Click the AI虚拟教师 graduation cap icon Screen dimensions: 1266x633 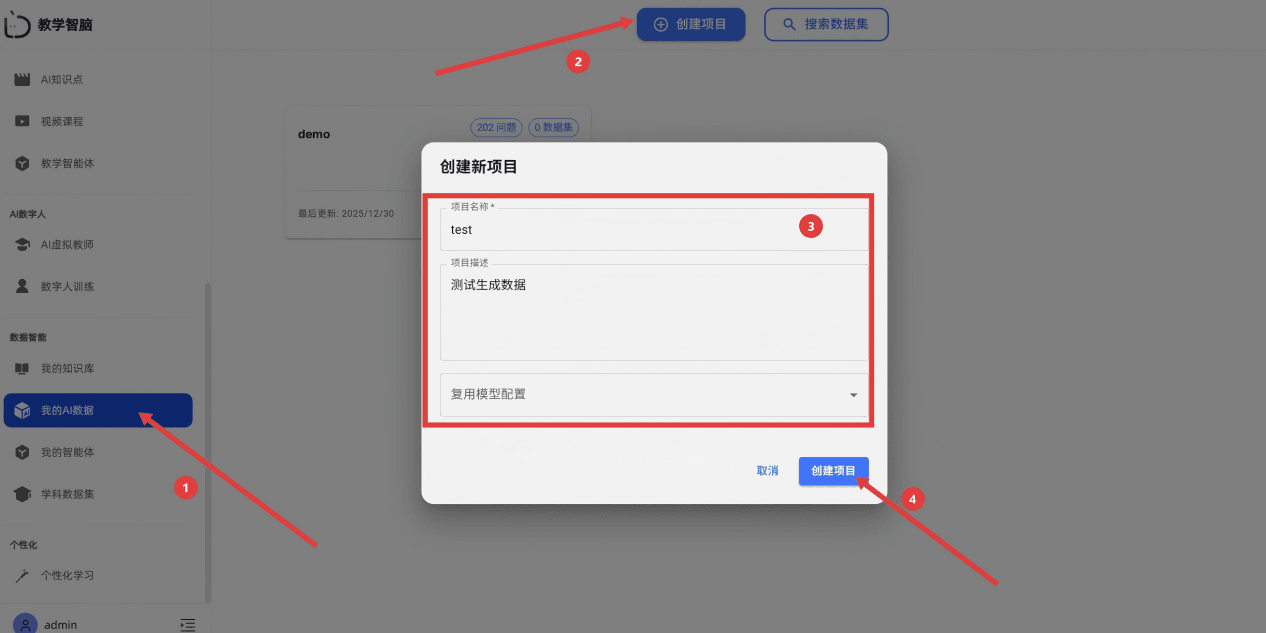coord(22,245)
